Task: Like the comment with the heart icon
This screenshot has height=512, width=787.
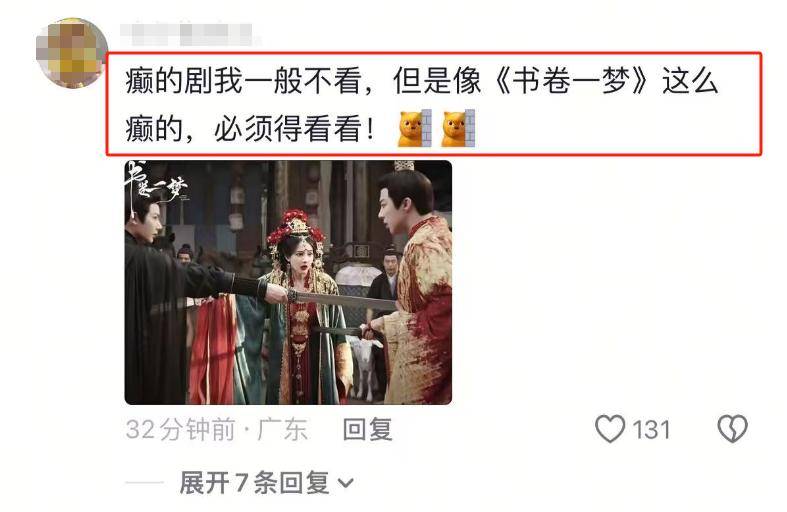Action: point(610,429)
